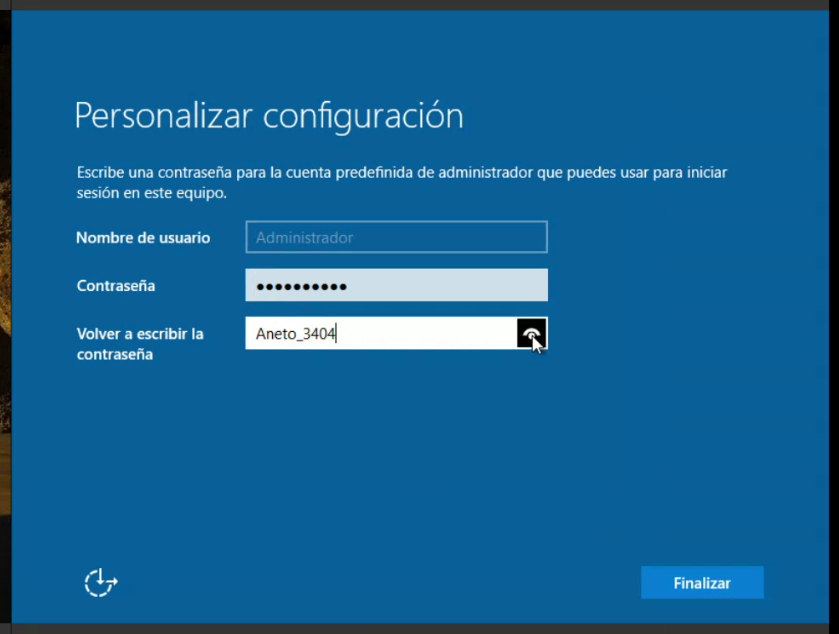Reveal the typed password with the eye icon
Image resolution: width=839 pixels, height=634 pixels.
coord(531,333)
